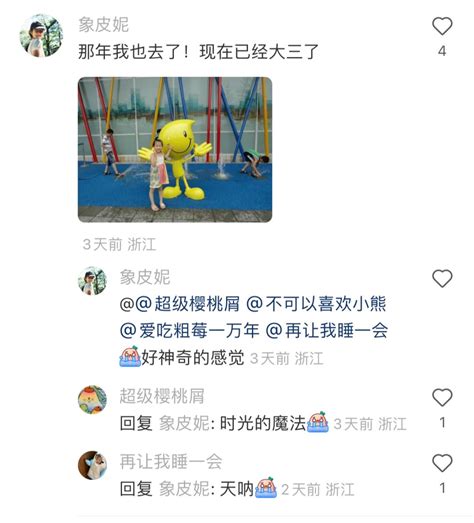Tap the username 超级樱桃屑 above the reply

click(x=162, y=396)
